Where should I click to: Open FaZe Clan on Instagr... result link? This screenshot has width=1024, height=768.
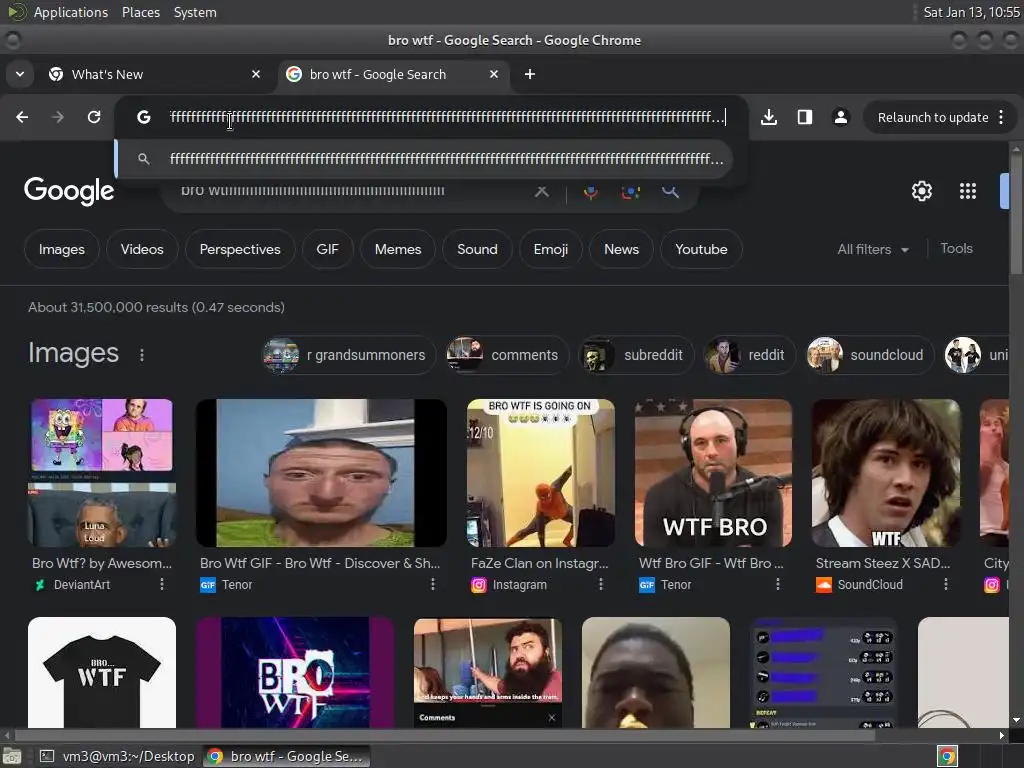pos(539,563)
